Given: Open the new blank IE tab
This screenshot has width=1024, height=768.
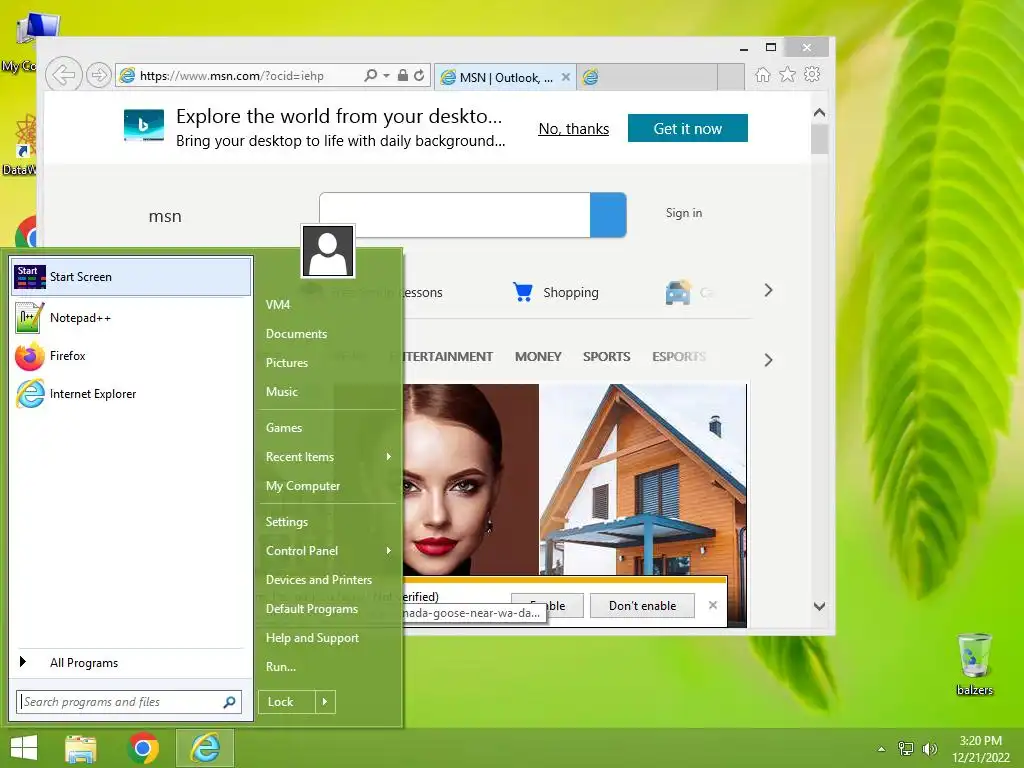Looking at the screenshot, I should [x=646, y=77].
